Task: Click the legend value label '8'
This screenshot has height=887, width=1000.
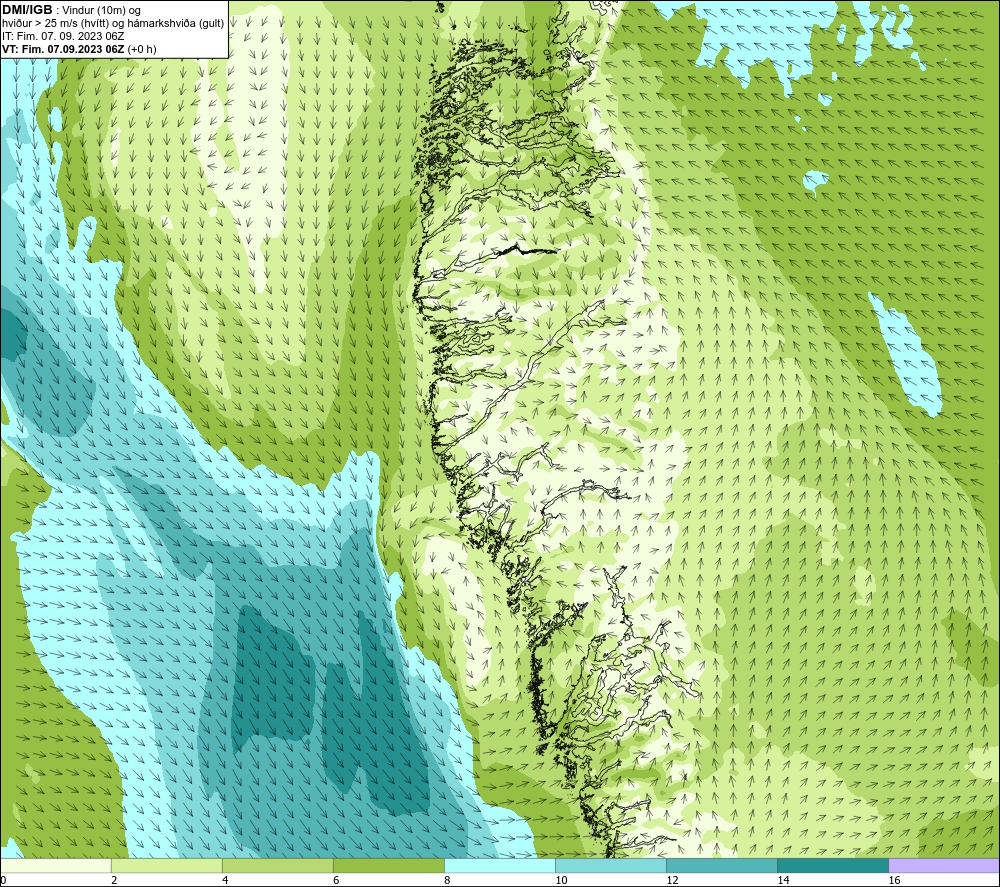Action: [447, 880]
